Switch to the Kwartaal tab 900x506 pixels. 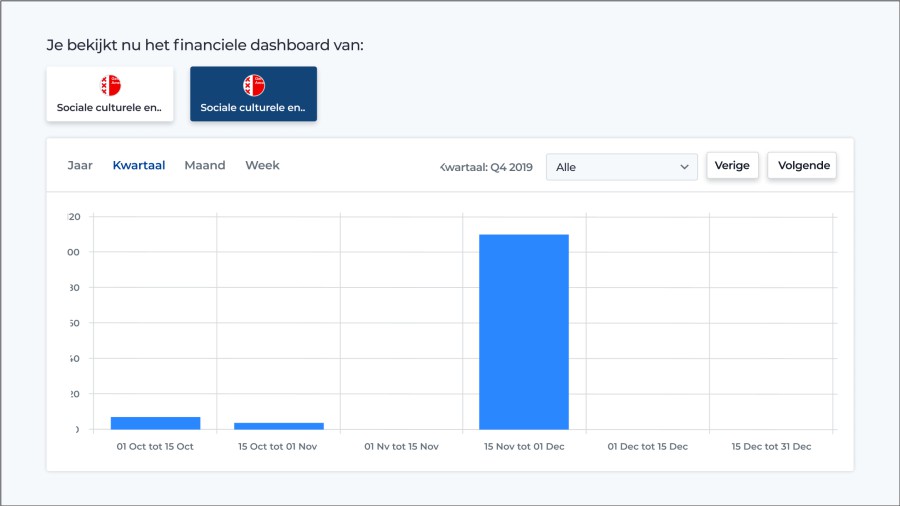pos(139,166)
